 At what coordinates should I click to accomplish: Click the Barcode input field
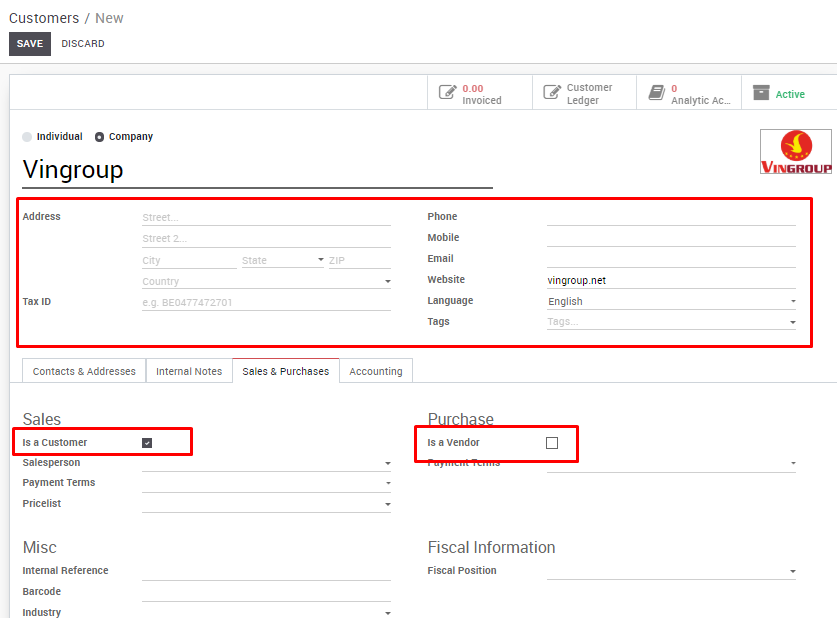click(266, 592)
